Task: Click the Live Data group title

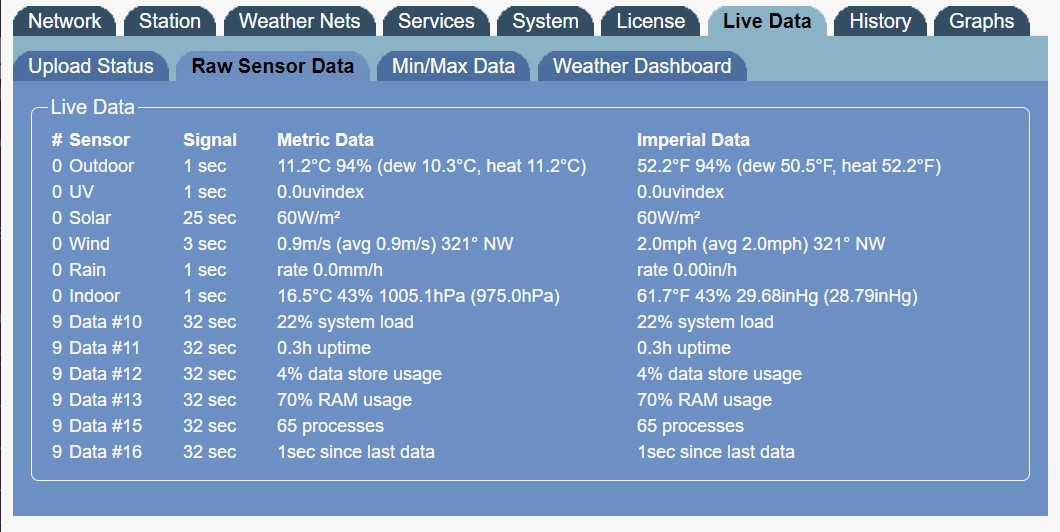Action: [93, 107]
